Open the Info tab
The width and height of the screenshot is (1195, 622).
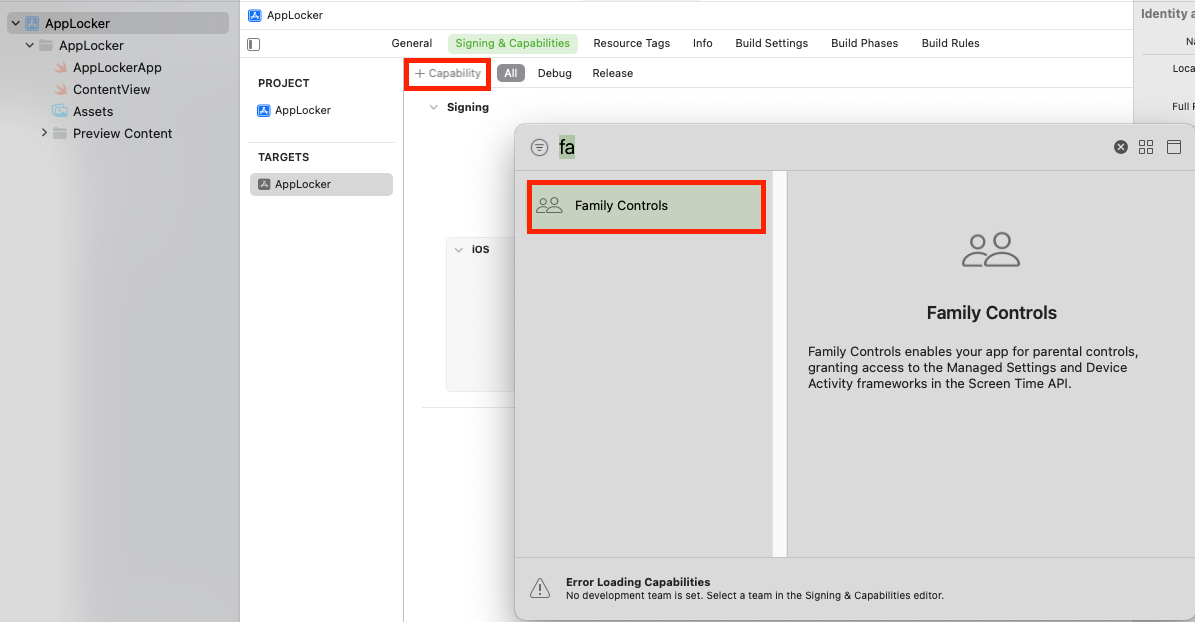click(702, 43)
